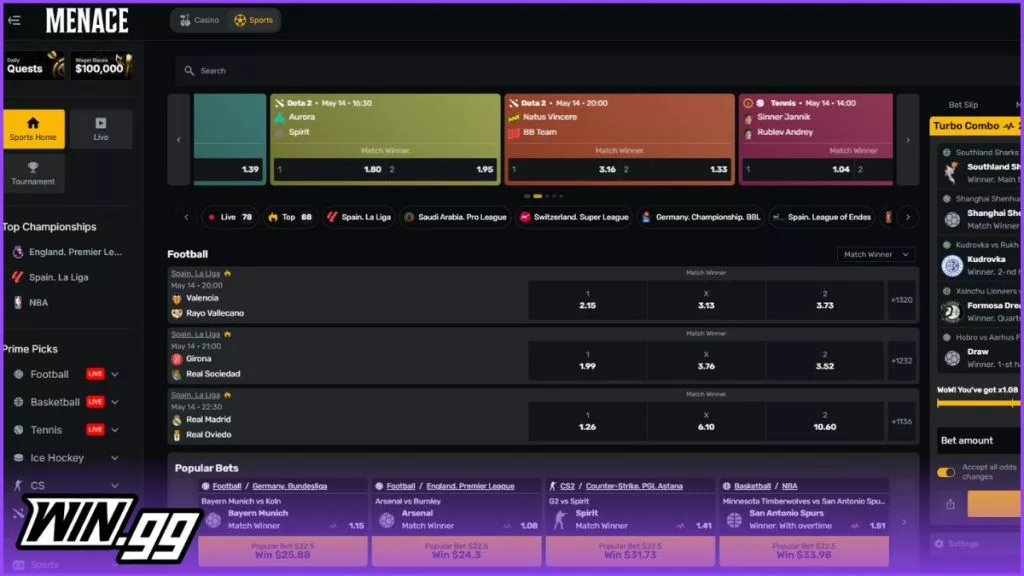Expand Football in Prime Picks
The width and height of the screenshot is (1024, 576).
[x=115, y=374]
